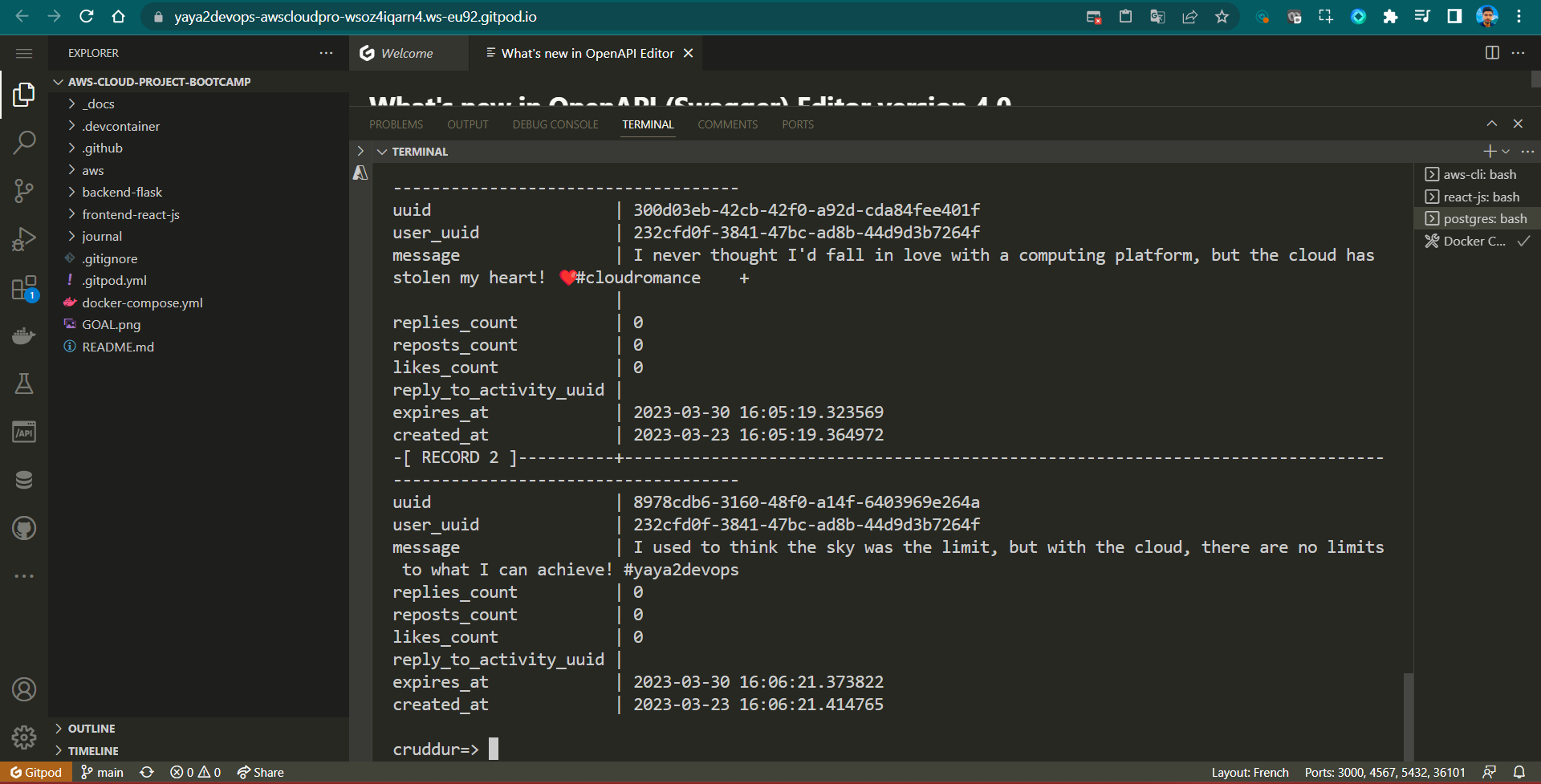This screenshot has width=1541, height=784.
Task: Open terminal views and more actions ellipsis
Action: [1527, 151]
